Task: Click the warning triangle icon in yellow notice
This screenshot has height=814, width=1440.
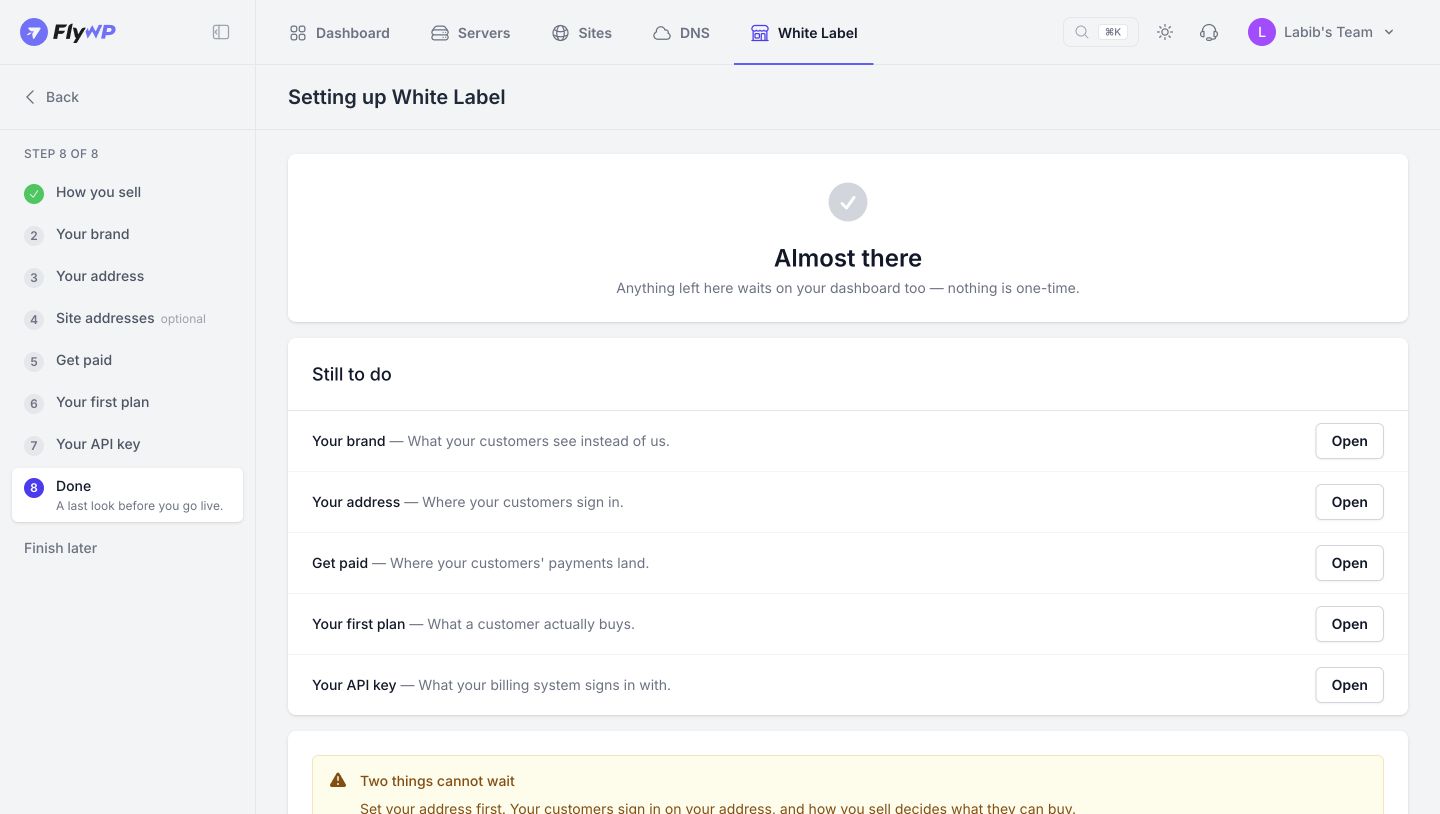Action: click(338, 780)
